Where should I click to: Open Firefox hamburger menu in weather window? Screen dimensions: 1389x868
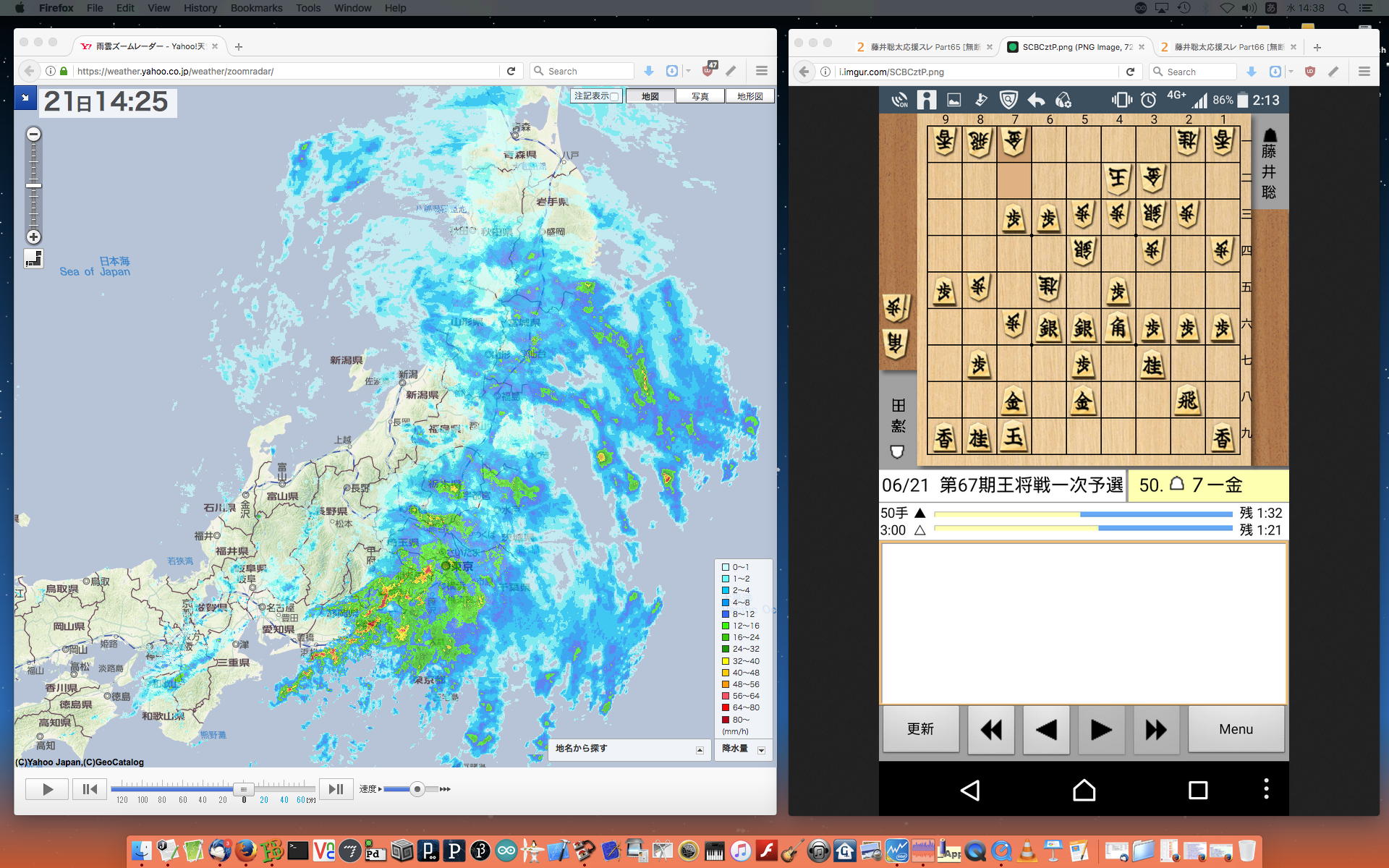click(x=761, y=71)
